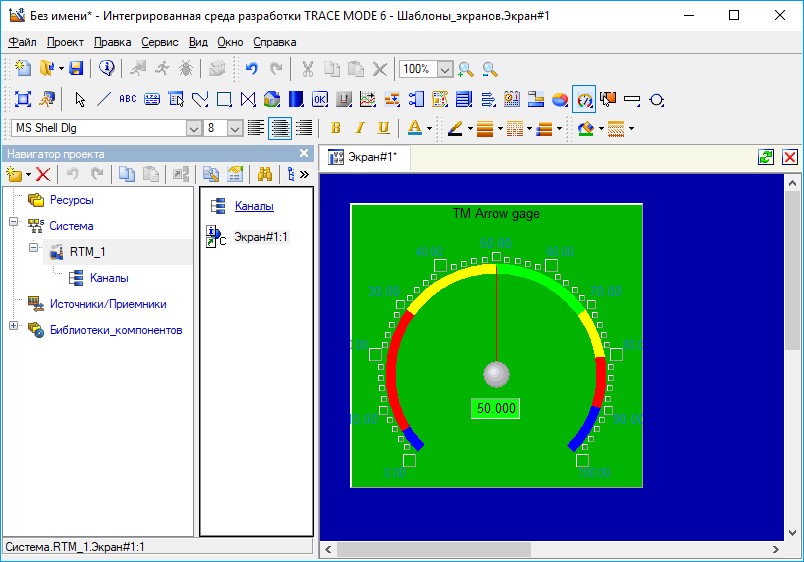This screenshot has width=804, height=562.
Task: Open the fill color bucket picker
Action: (586, 128)
